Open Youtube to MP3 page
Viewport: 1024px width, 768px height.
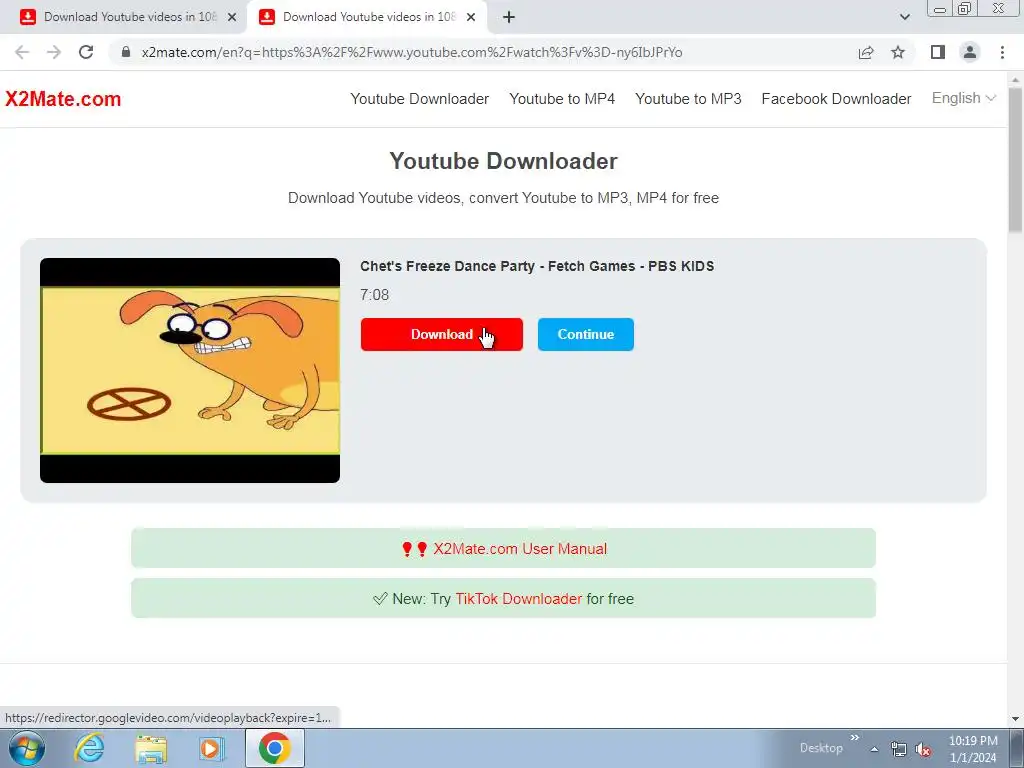pyautogui.click(x=688, y=99)
